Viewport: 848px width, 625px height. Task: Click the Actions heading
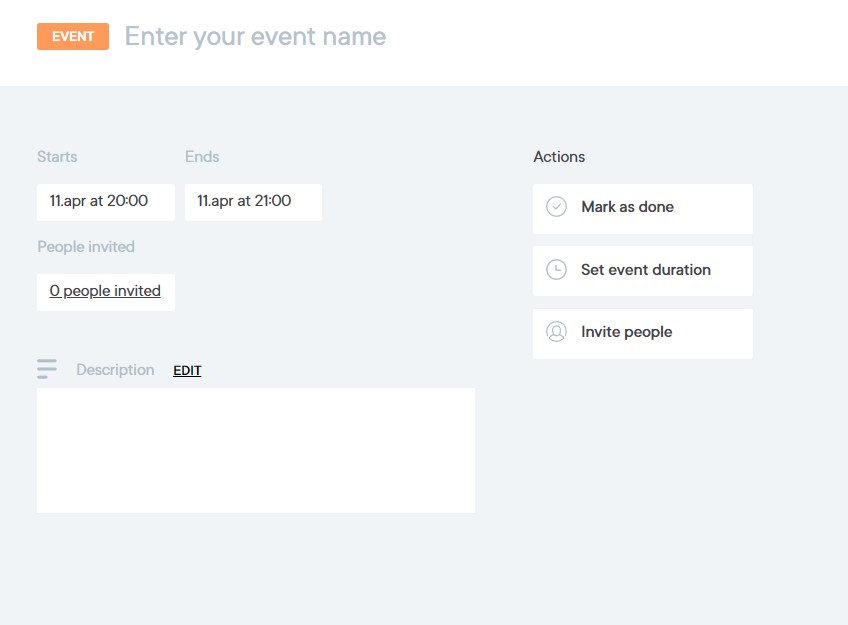pyautogui.click(x=559, y=157)
